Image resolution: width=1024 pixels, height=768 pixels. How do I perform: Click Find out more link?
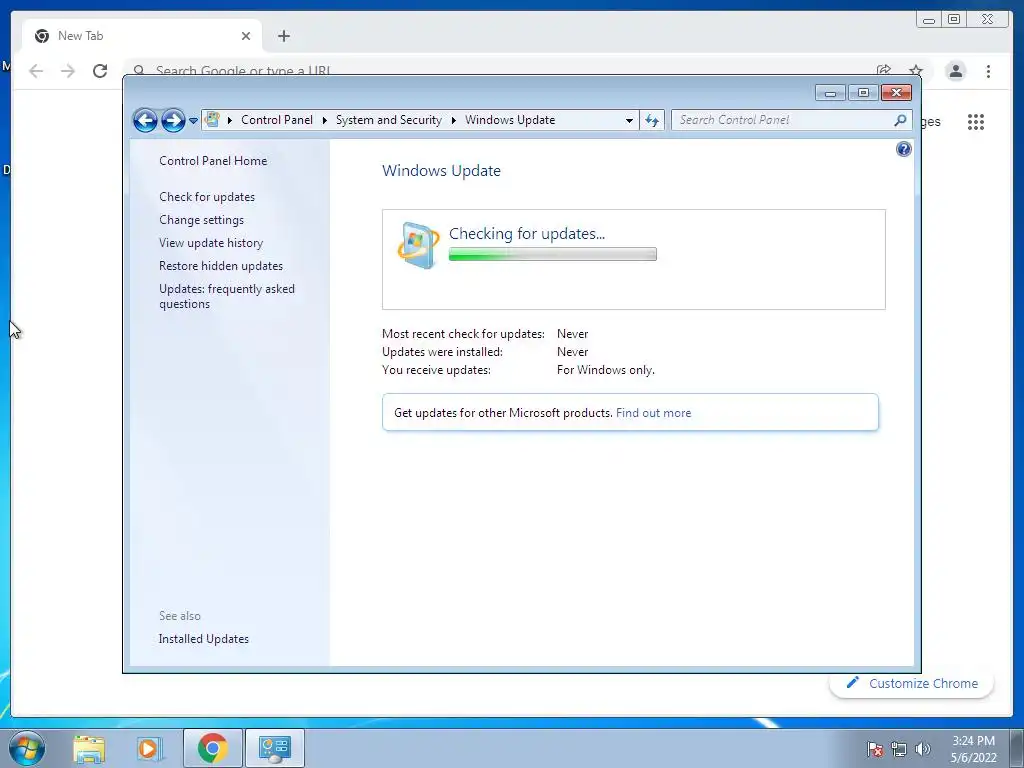pos(653,413)
